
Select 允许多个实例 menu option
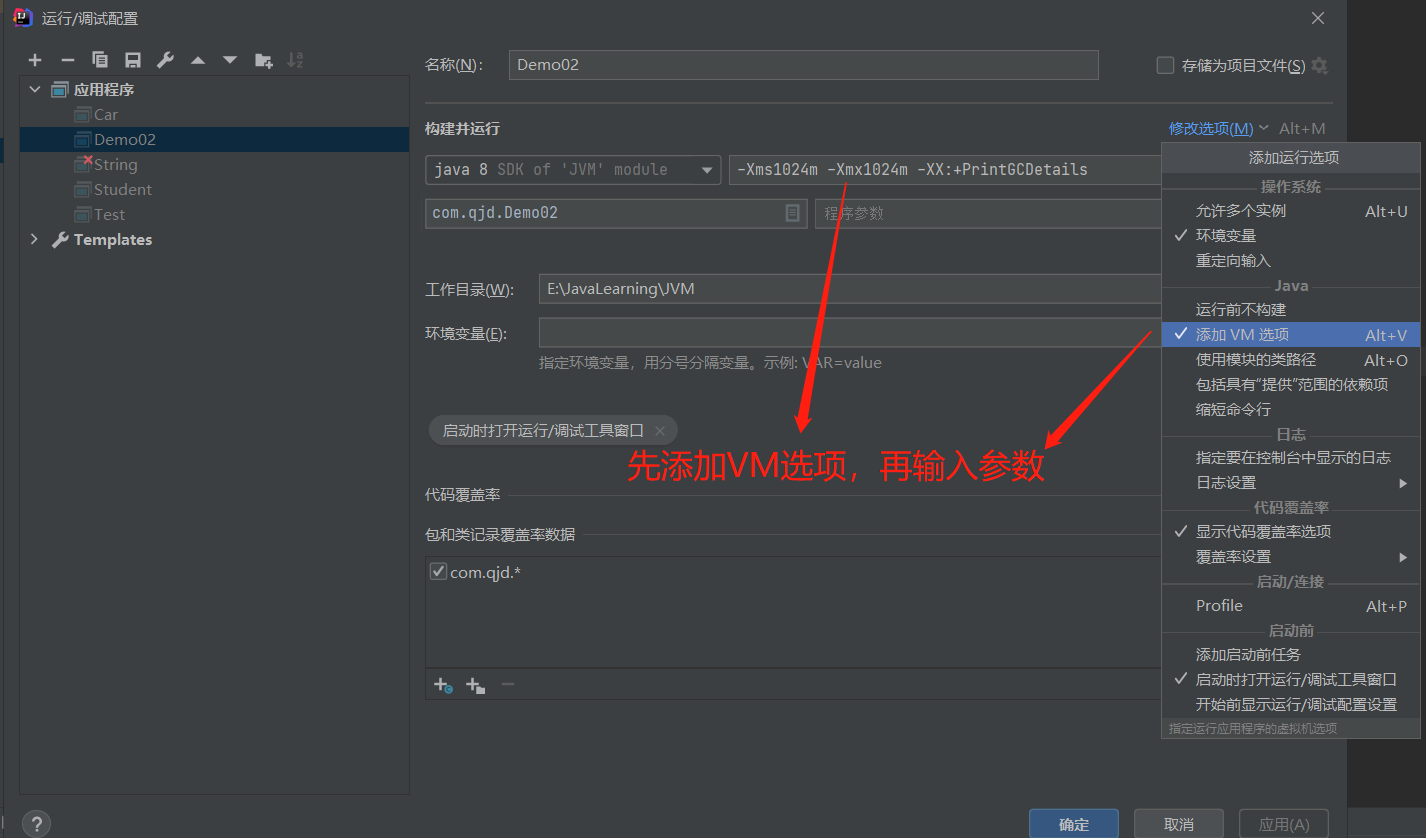[1291, 211]
